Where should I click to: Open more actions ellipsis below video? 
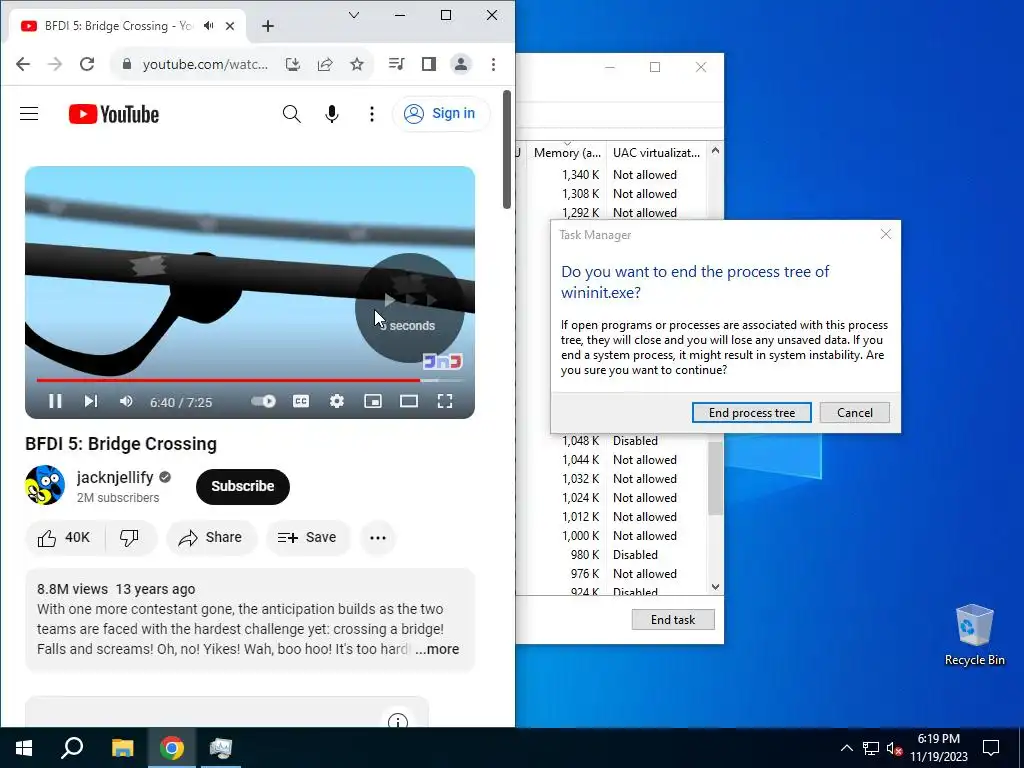click(x=378, y=537)
